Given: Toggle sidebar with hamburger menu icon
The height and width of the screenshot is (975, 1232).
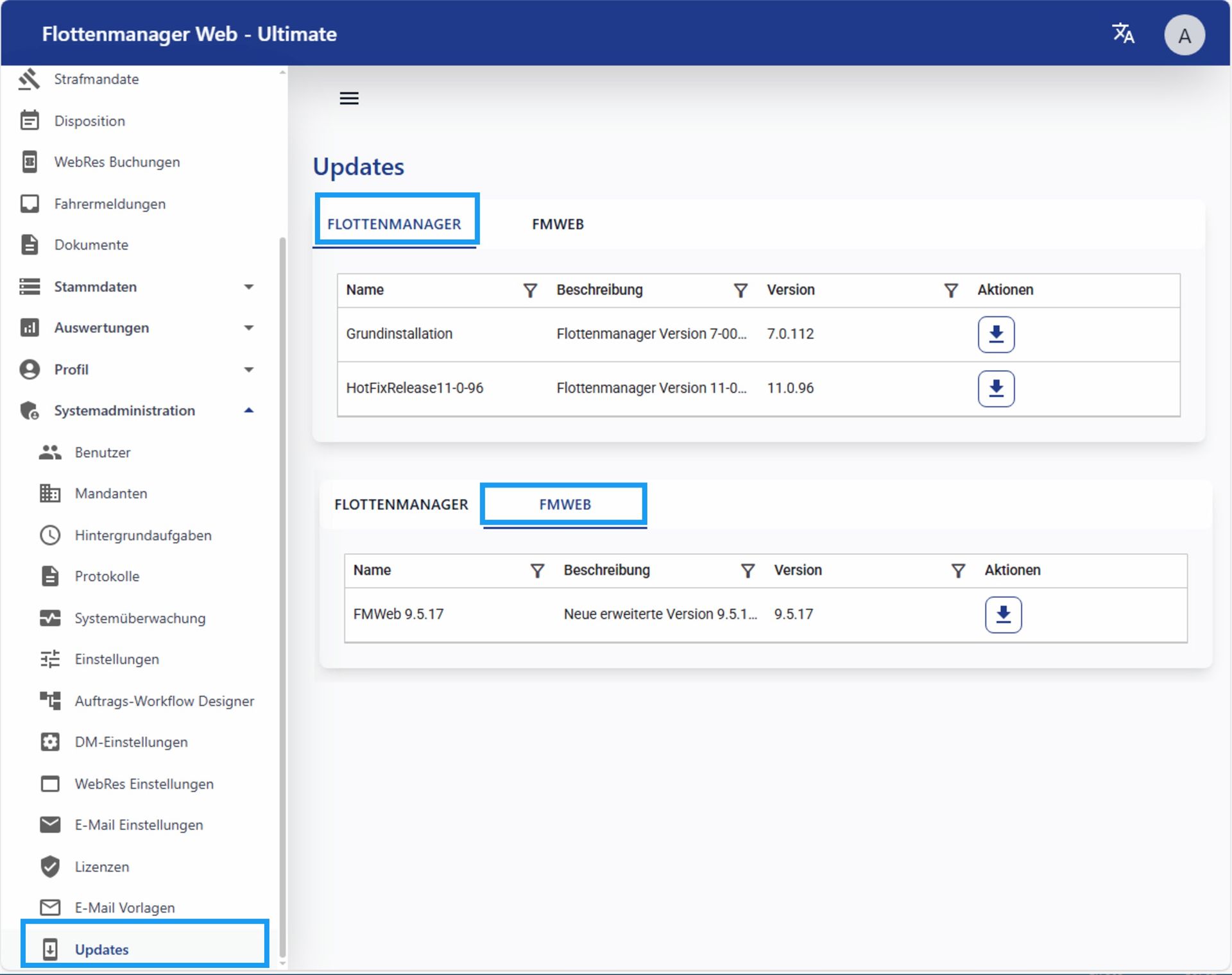Looking at the screenshot, I should (349, 98).
